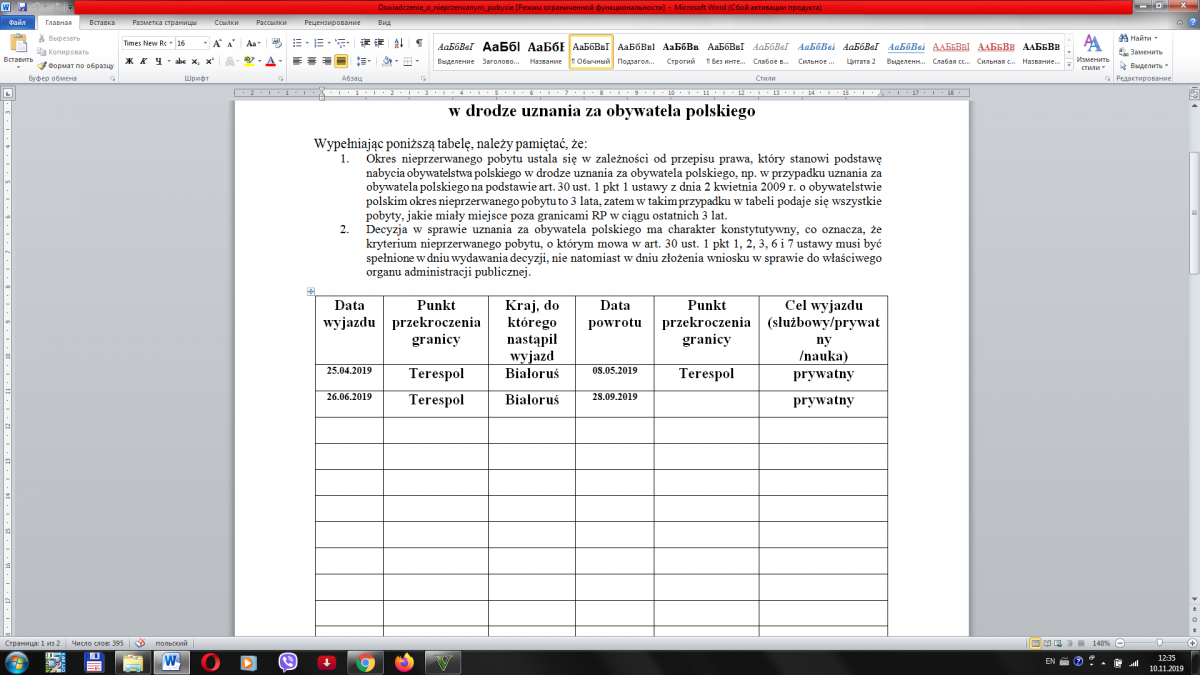1200x675 pixels.
Task: Click the Paste (Вставить) icon
Action: pos(18,48)
